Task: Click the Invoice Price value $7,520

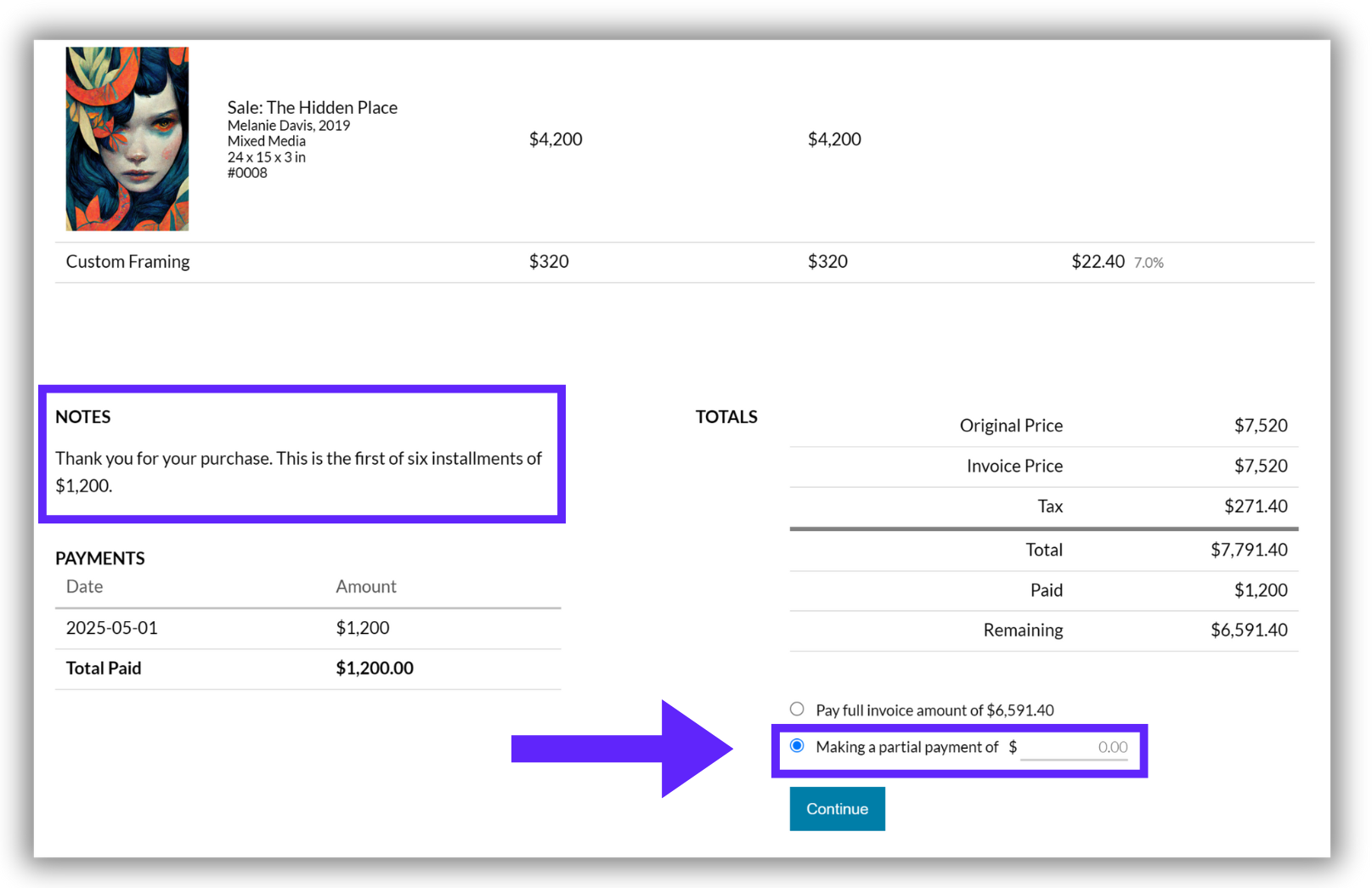Action: [1261, 466]
